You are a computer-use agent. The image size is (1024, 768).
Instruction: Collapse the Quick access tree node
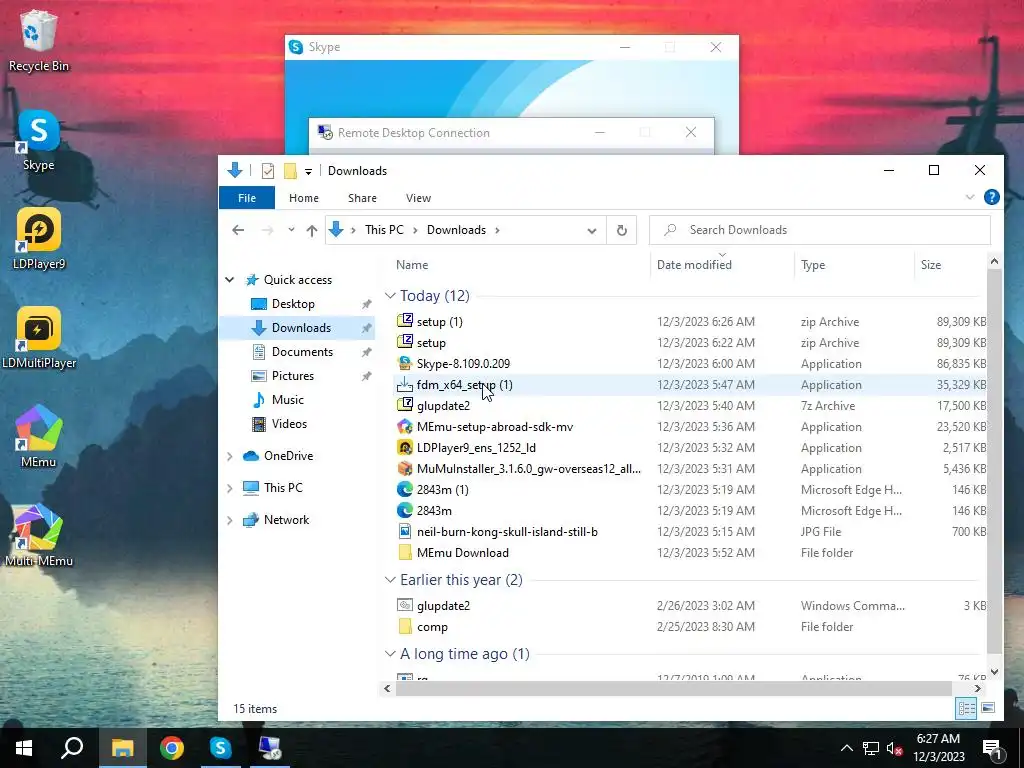(230, 280)
